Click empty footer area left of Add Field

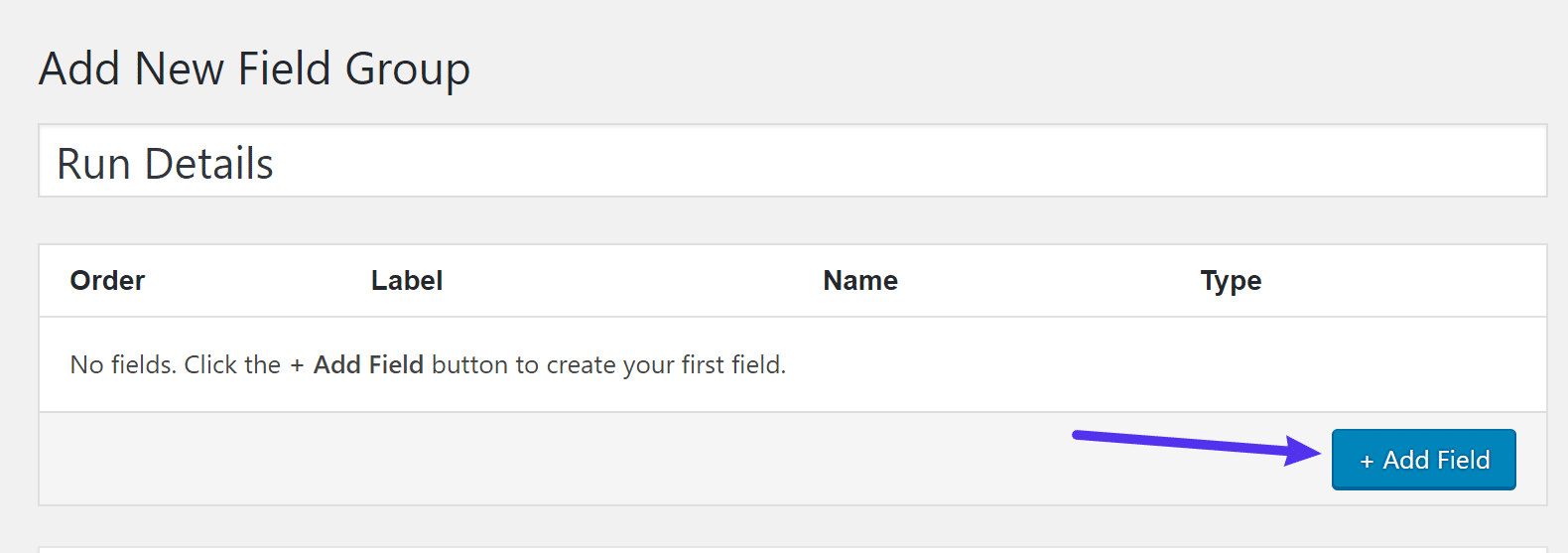click(595, 459)
